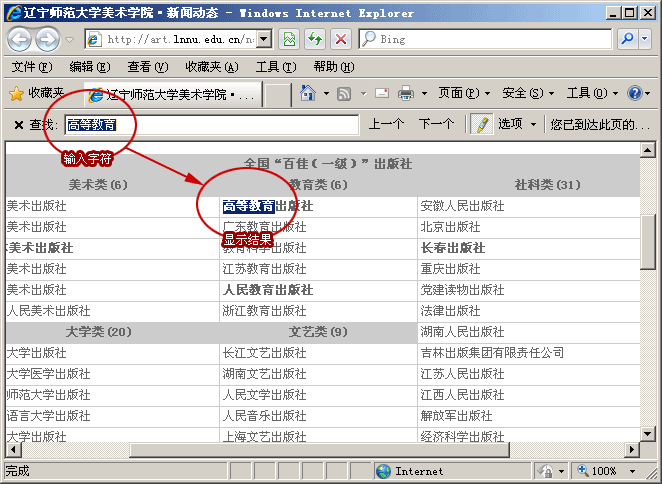Click the Read Mail envelope icon

point(382,93)
